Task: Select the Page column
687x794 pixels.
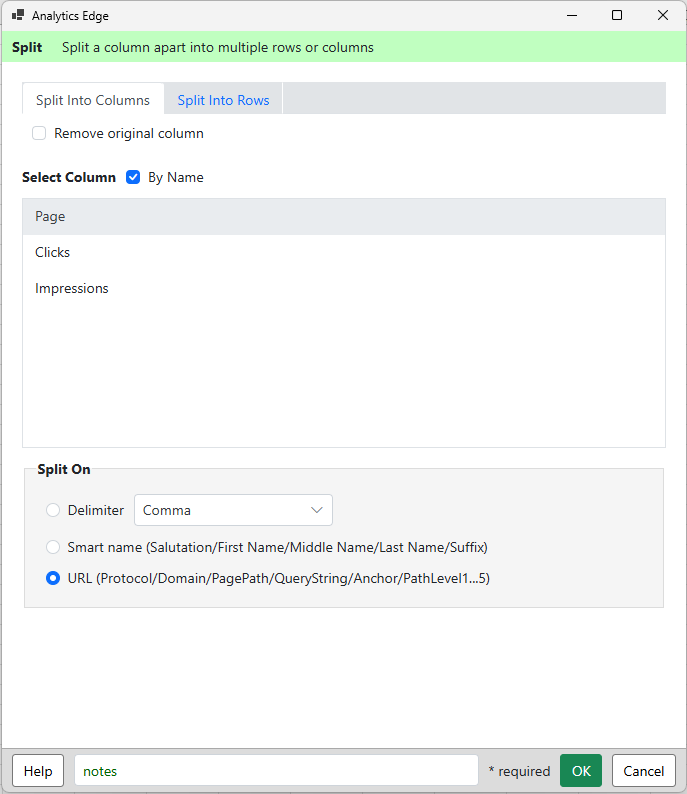Action: pos(344,216)
